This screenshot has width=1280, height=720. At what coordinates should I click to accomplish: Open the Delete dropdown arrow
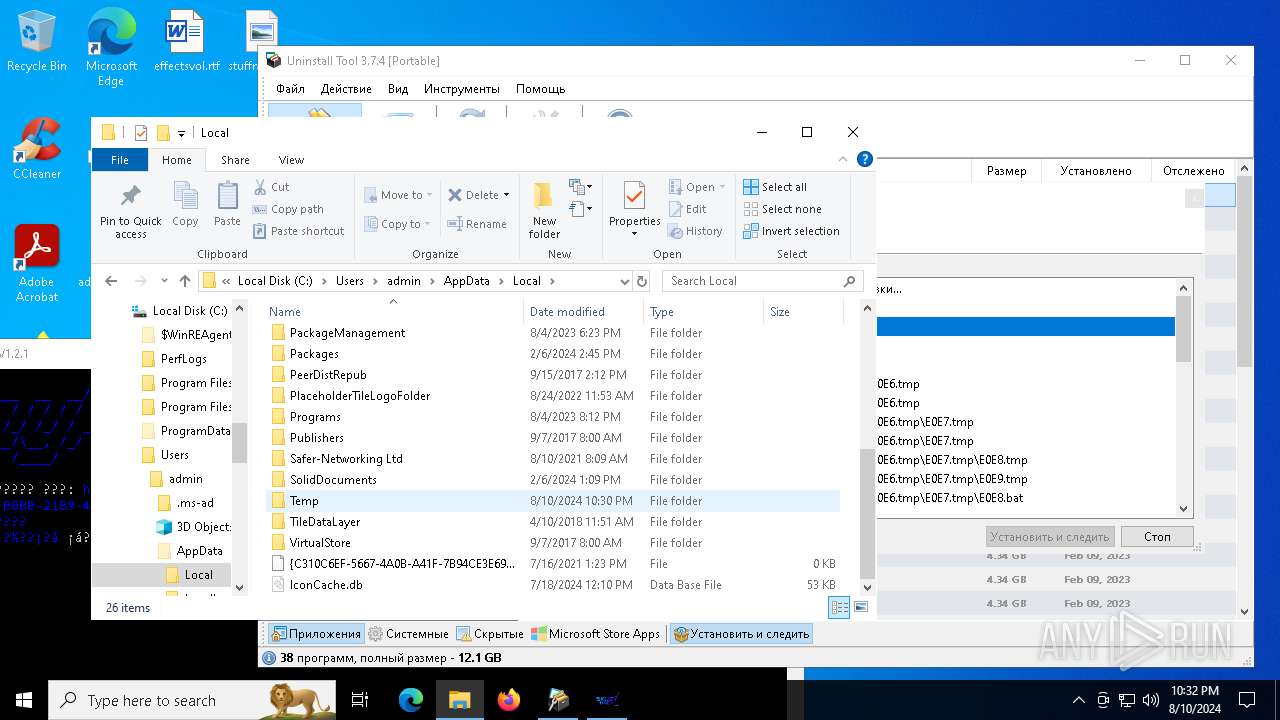pyautogui.click(x=506, y=195)
